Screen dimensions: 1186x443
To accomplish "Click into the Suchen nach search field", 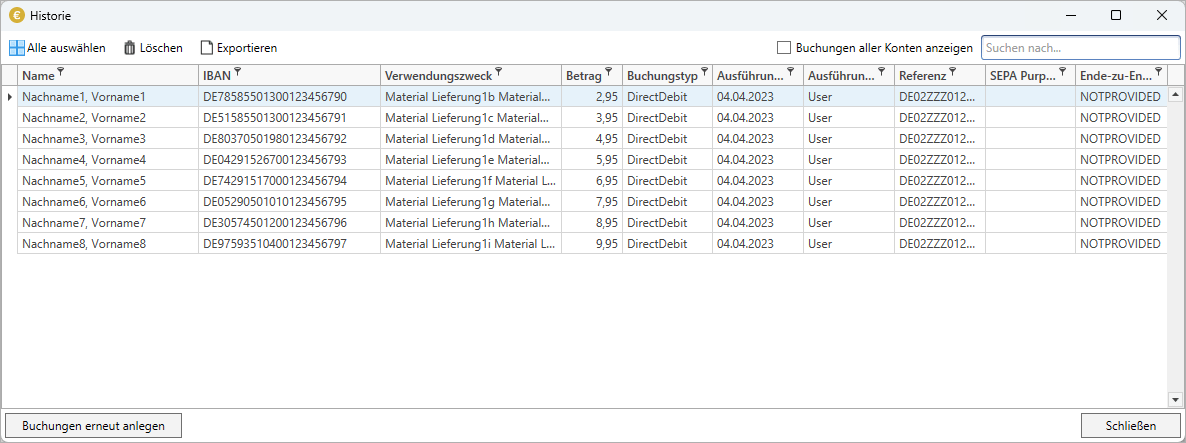I will point(1080,48).
